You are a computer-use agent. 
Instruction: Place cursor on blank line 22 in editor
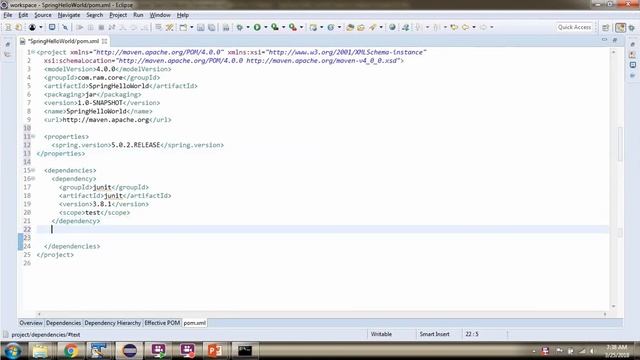pos(322,229)
